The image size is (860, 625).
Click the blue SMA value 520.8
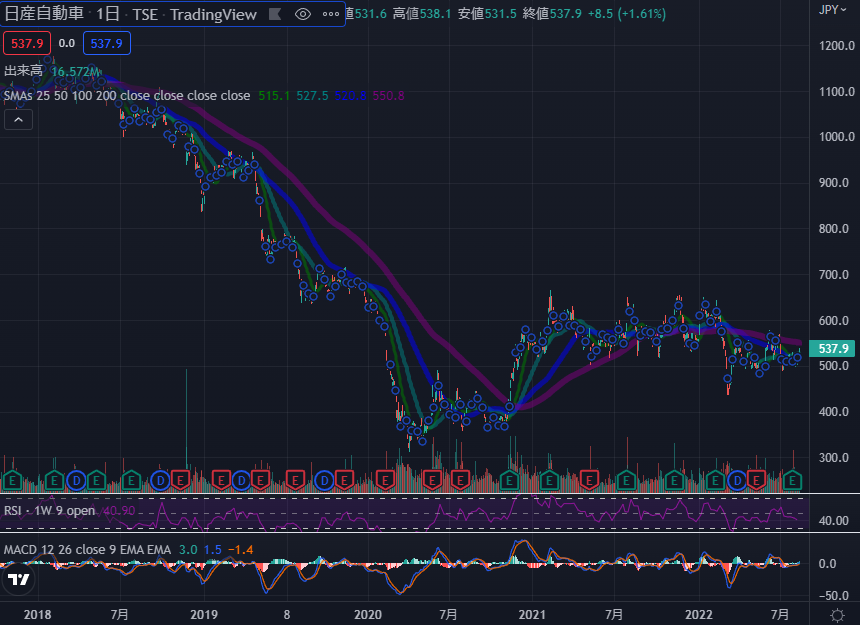click(x=350, y=96)
